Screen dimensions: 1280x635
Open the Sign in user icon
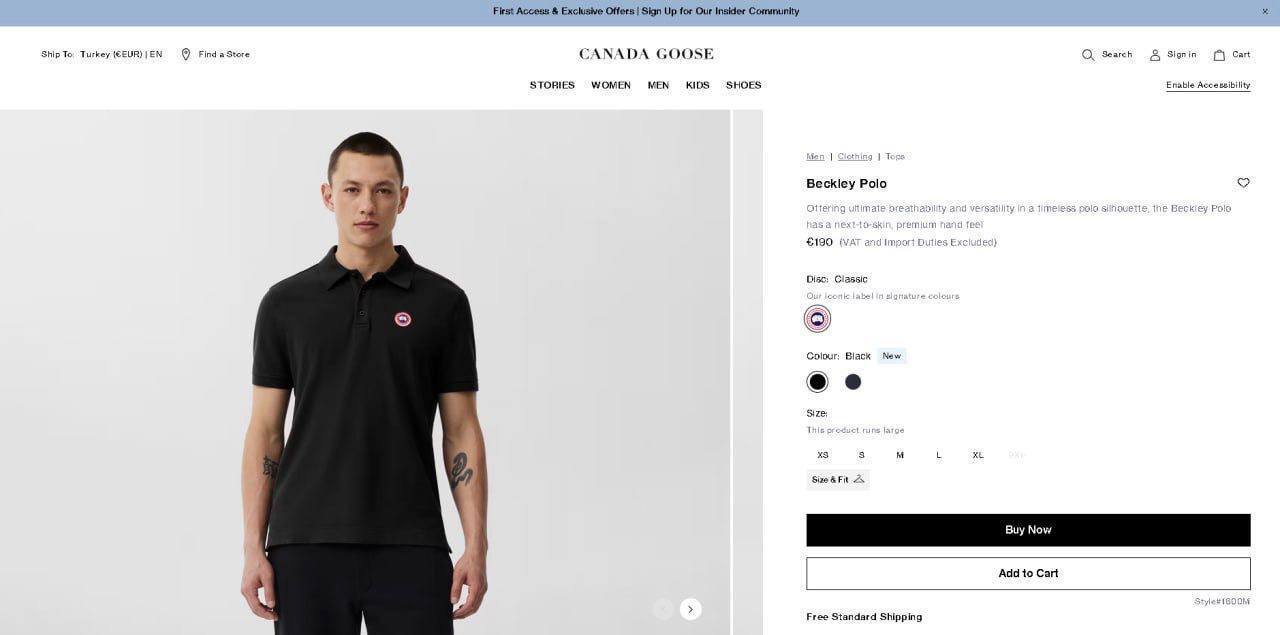[1155, 55]
